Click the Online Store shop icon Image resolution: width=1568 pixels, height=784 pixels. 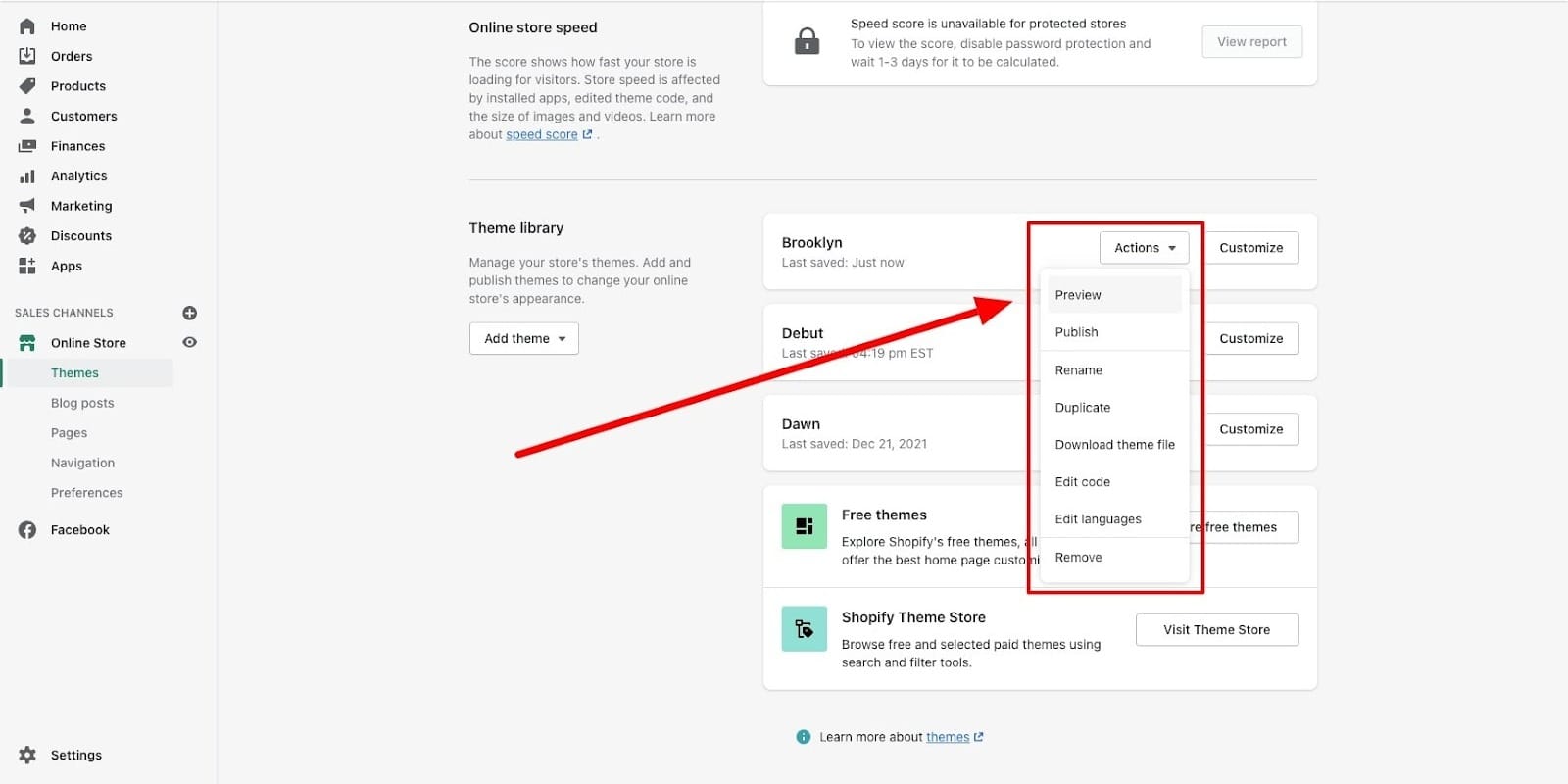point(27,343)
